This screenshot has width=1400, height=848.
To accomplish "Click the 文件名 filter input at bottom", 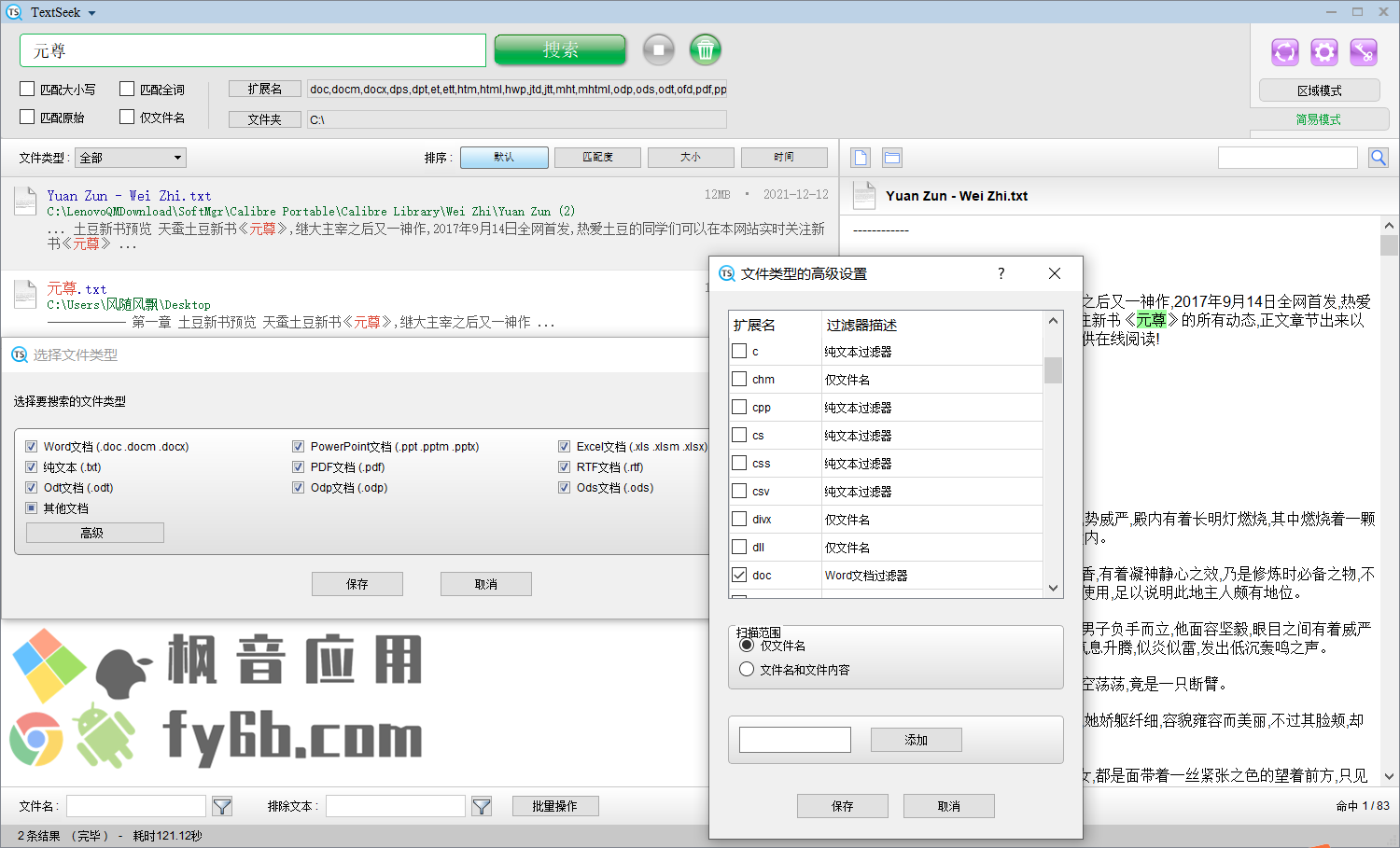I will point(136,806).
